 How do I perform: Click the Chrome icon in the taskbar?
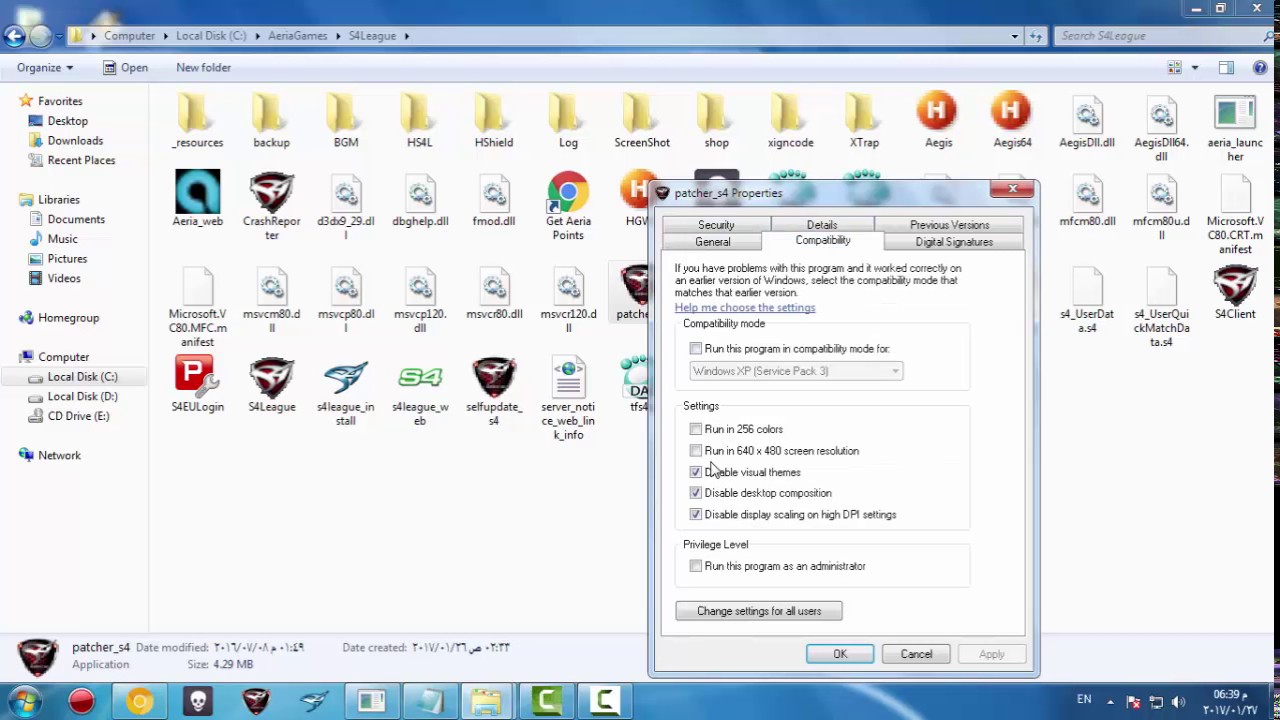click(x=139, y=701)
